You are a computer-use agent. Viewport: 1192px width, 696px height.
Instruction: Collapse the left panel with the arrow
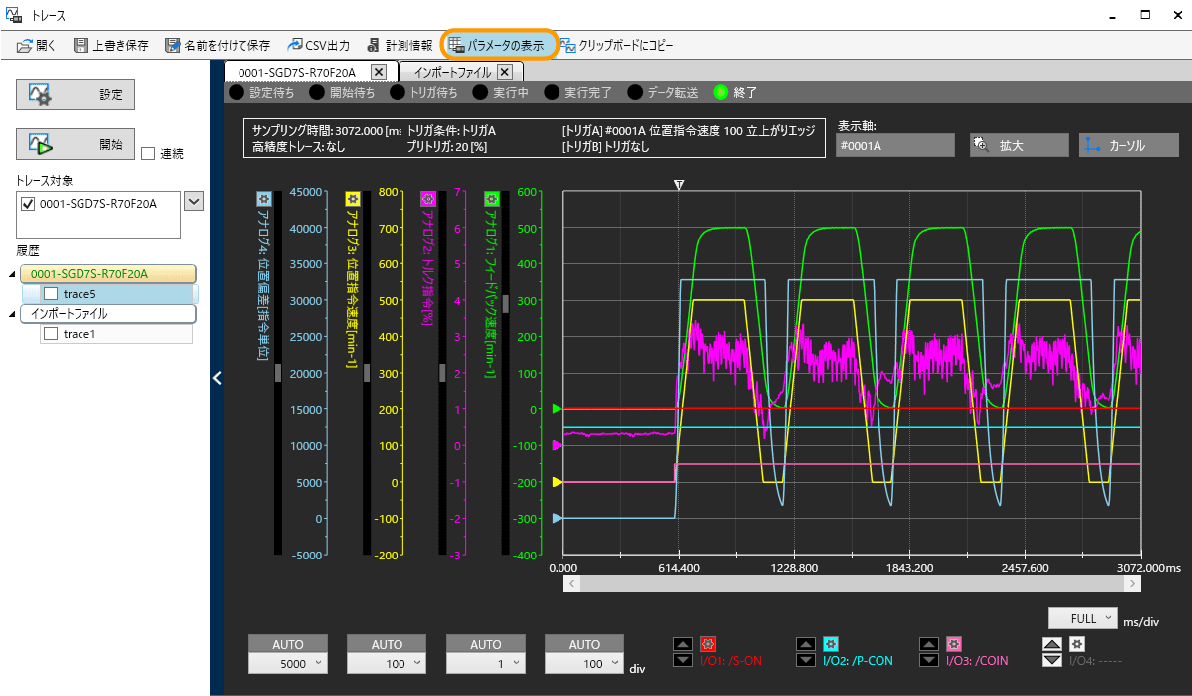pyautogui.click(x=217, y=377)
